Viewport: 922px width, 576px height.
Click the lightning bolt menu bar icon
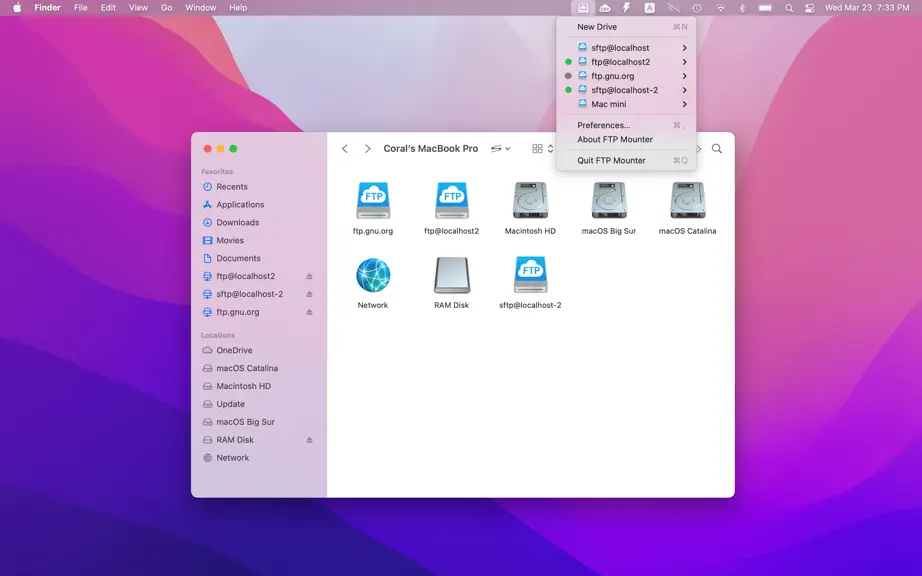point(627,8)
